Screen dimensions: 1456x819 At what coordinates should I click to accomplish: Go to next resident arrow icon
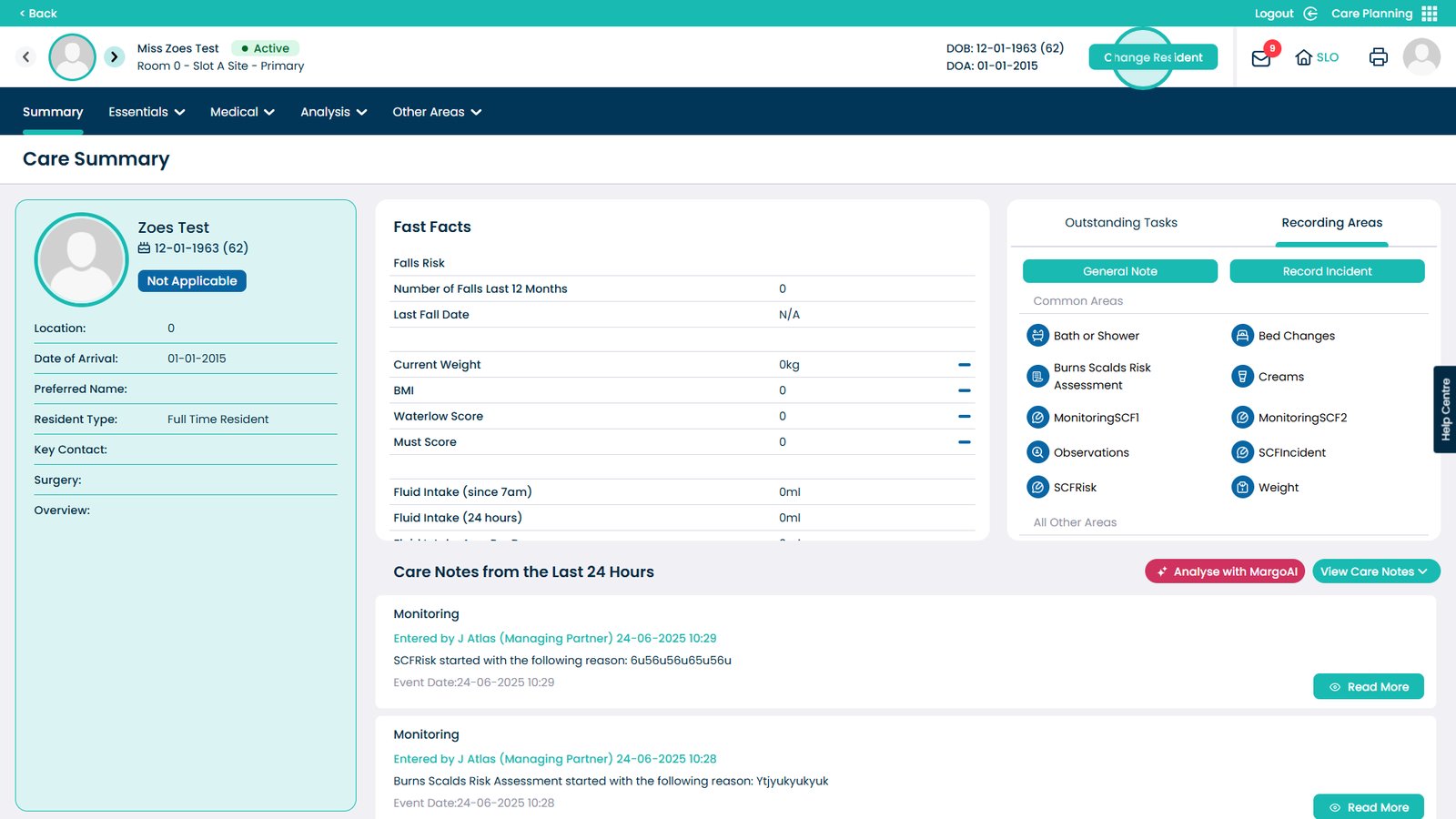114,57
